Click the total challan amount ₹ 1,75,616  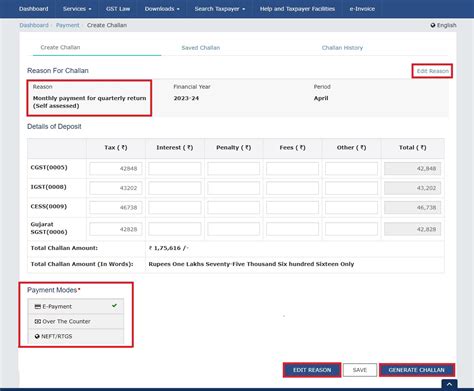(x=168, y=248)
